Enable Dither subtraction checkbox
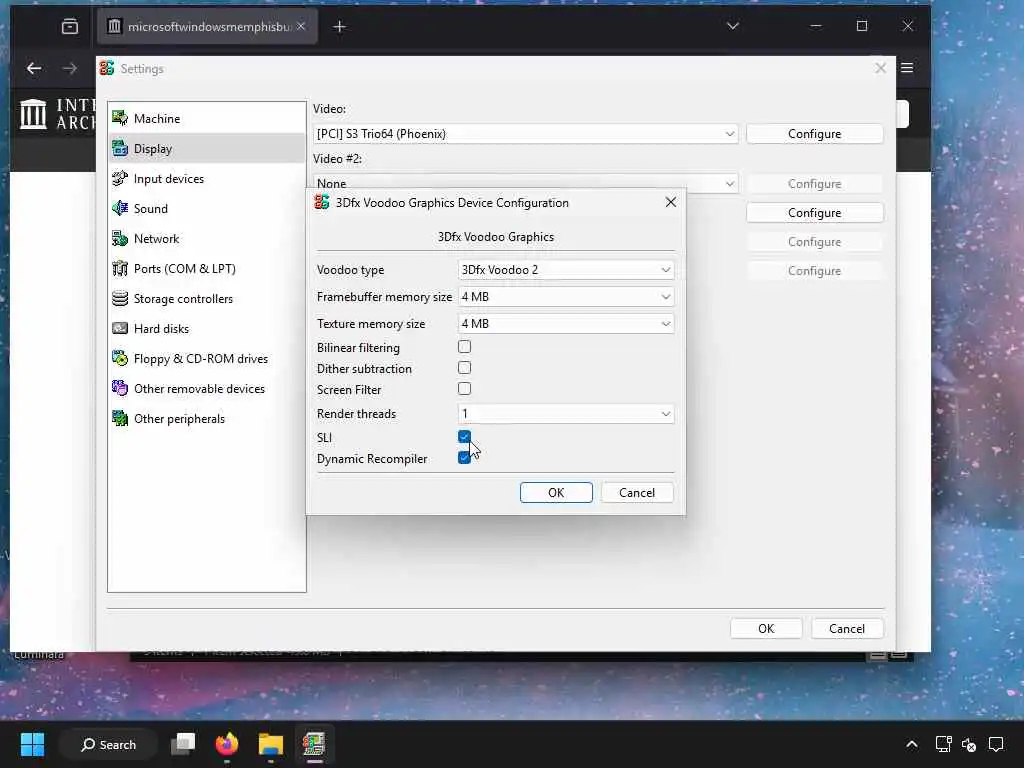This screenshot has height=768, width=1024. [464, 368]
